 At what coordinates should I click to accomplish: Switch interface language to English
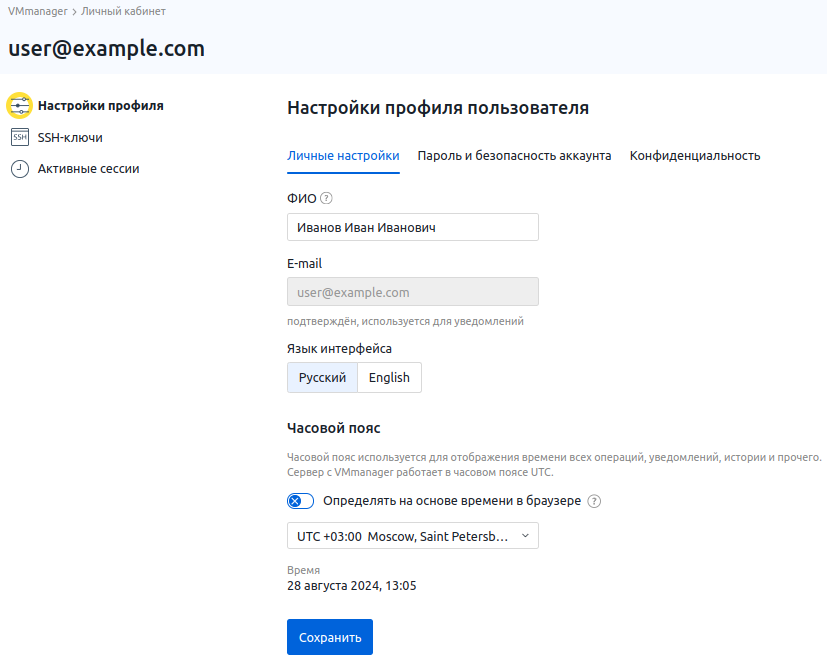pos(389,378)
